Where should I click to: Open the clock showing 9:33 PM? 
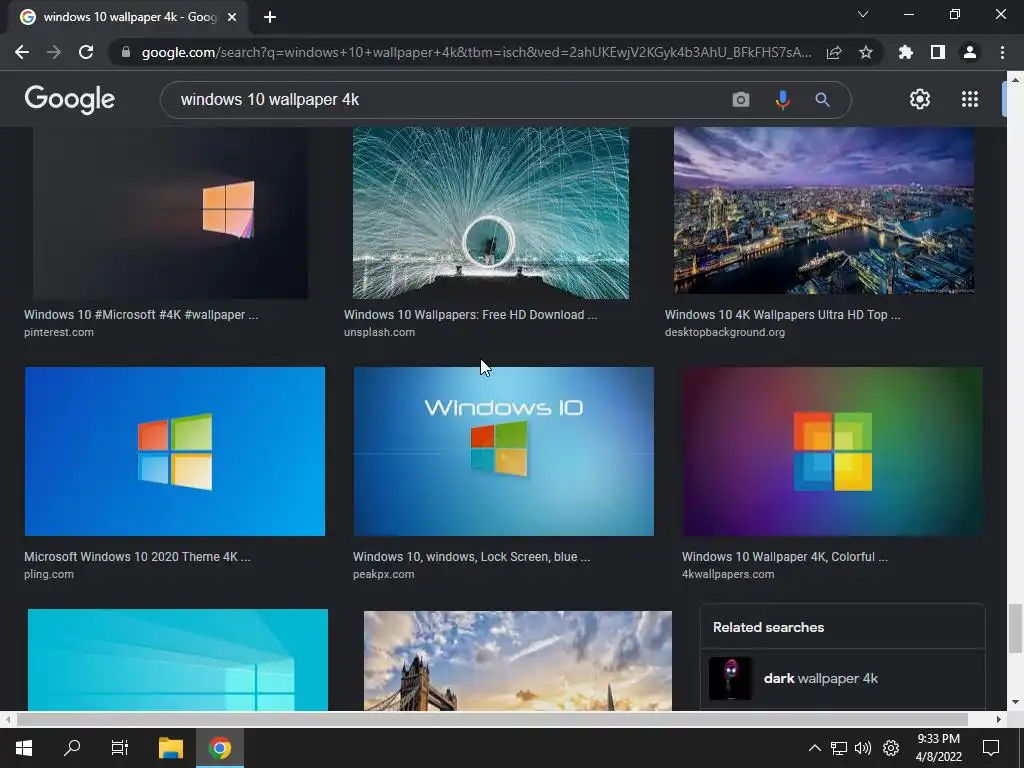point(938,748)
